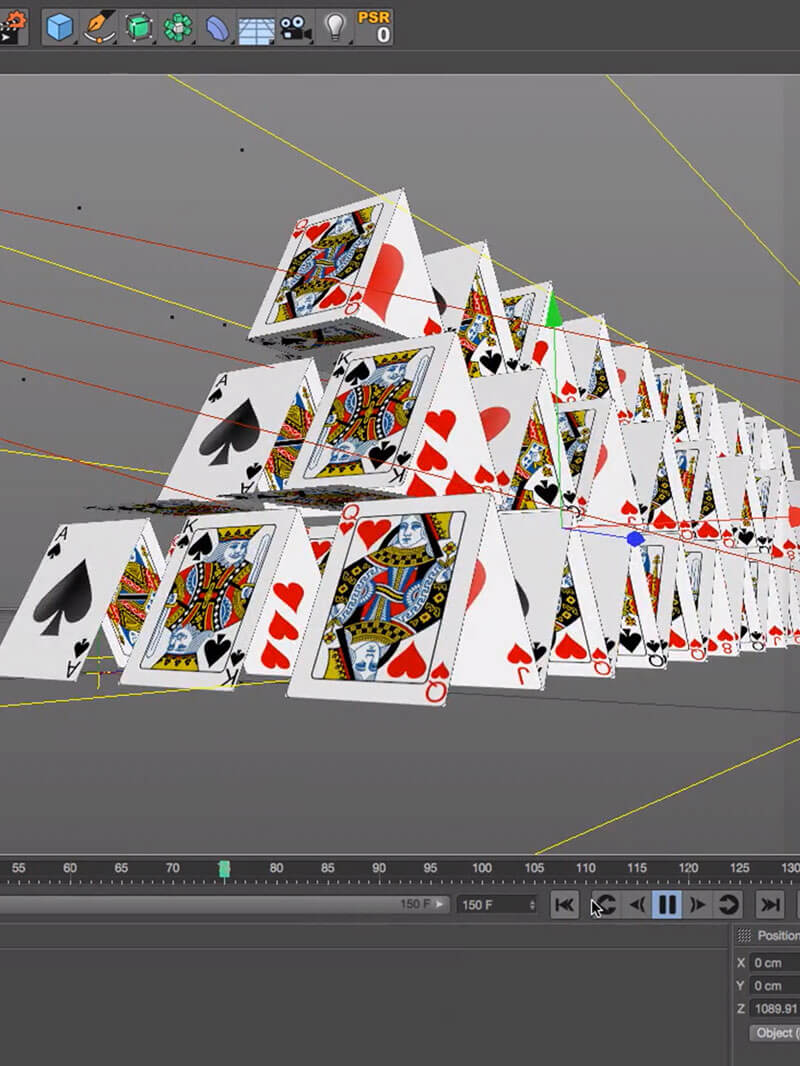Click the stepper arrows on 150 F field
The image size is (800, 1066).
(532, 905)
